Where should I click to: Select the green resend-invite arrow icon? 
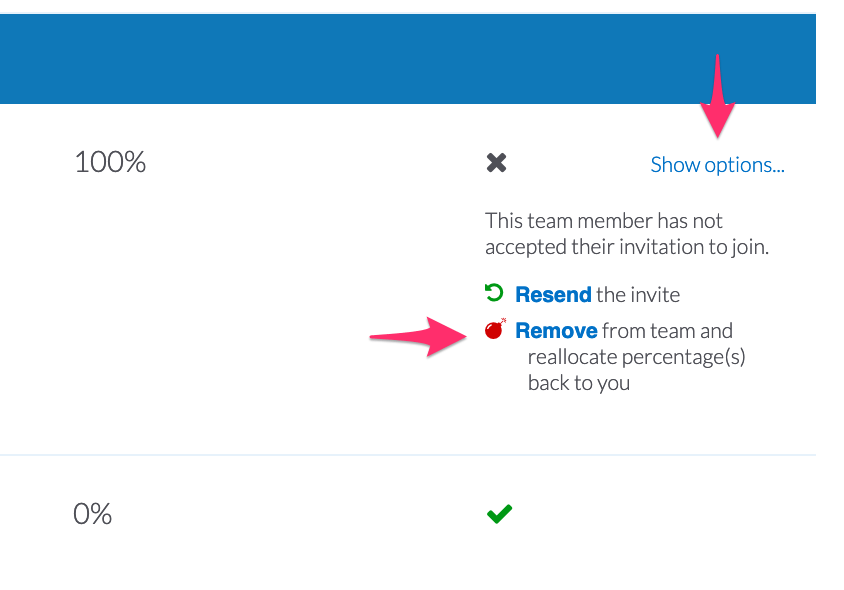coord(494,292)
